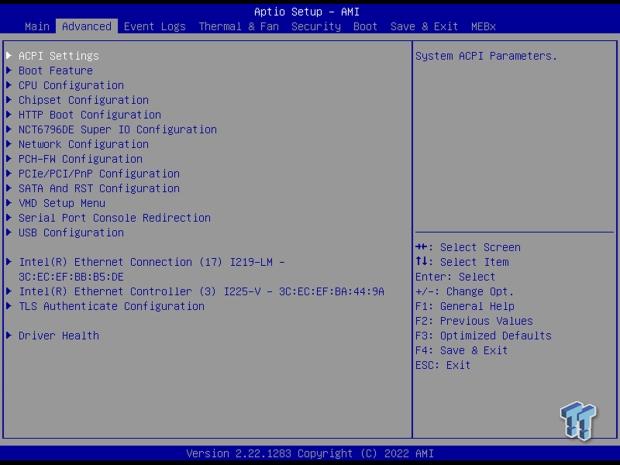Click the 'F3: Optimized Defaults' hint
The height and width of the screenshot is (465, 620).
click(x=483, y=335)
